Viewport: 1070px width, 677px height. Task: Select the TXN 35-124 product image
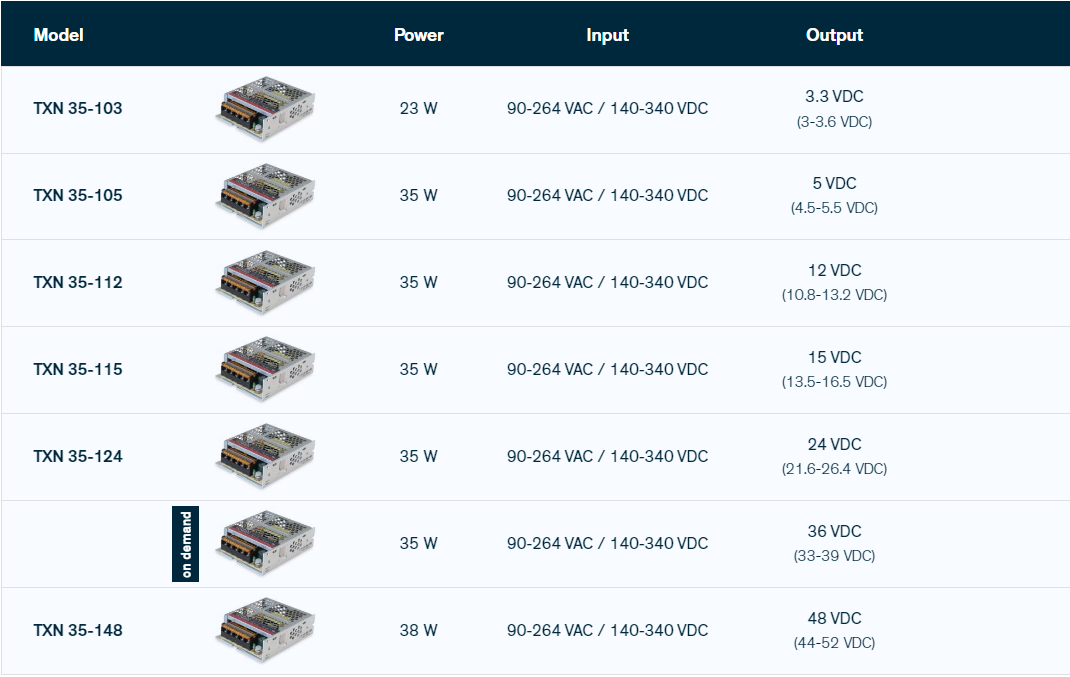click(x=265, y=457)
